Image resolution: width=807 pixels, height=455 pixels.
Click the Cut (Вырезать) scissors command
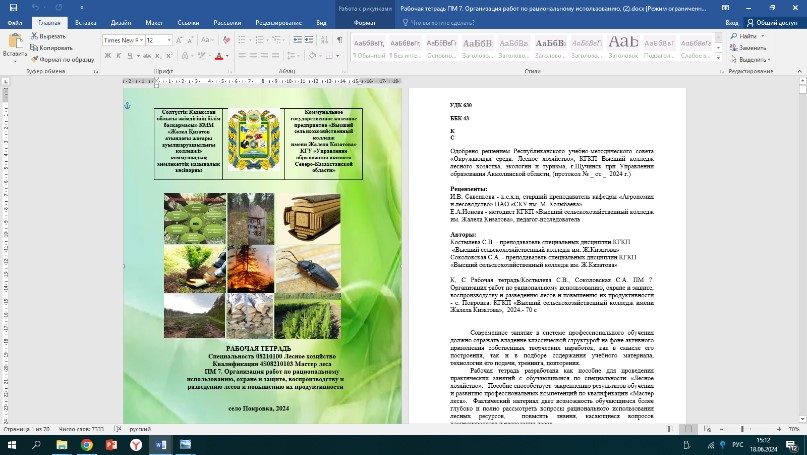[x=48, y=35]
